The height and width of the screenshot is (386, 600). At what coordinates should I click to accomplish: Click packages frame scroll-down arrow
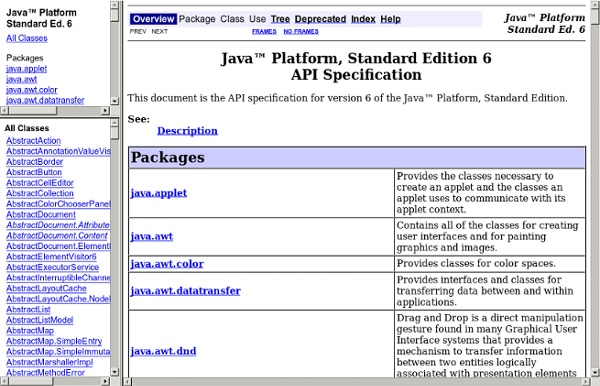click(x=114, y=101)
